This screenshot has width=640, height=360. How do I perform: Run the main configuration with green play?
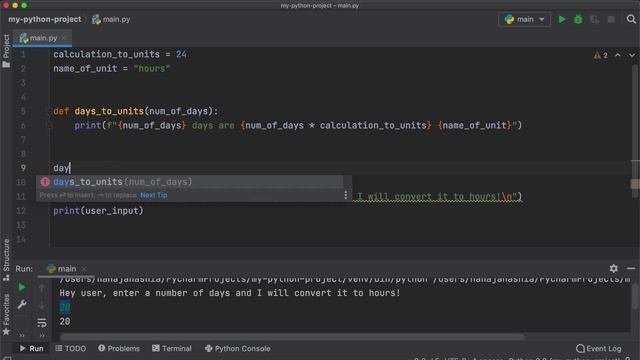pyautogui.click(x=562, y=19)
